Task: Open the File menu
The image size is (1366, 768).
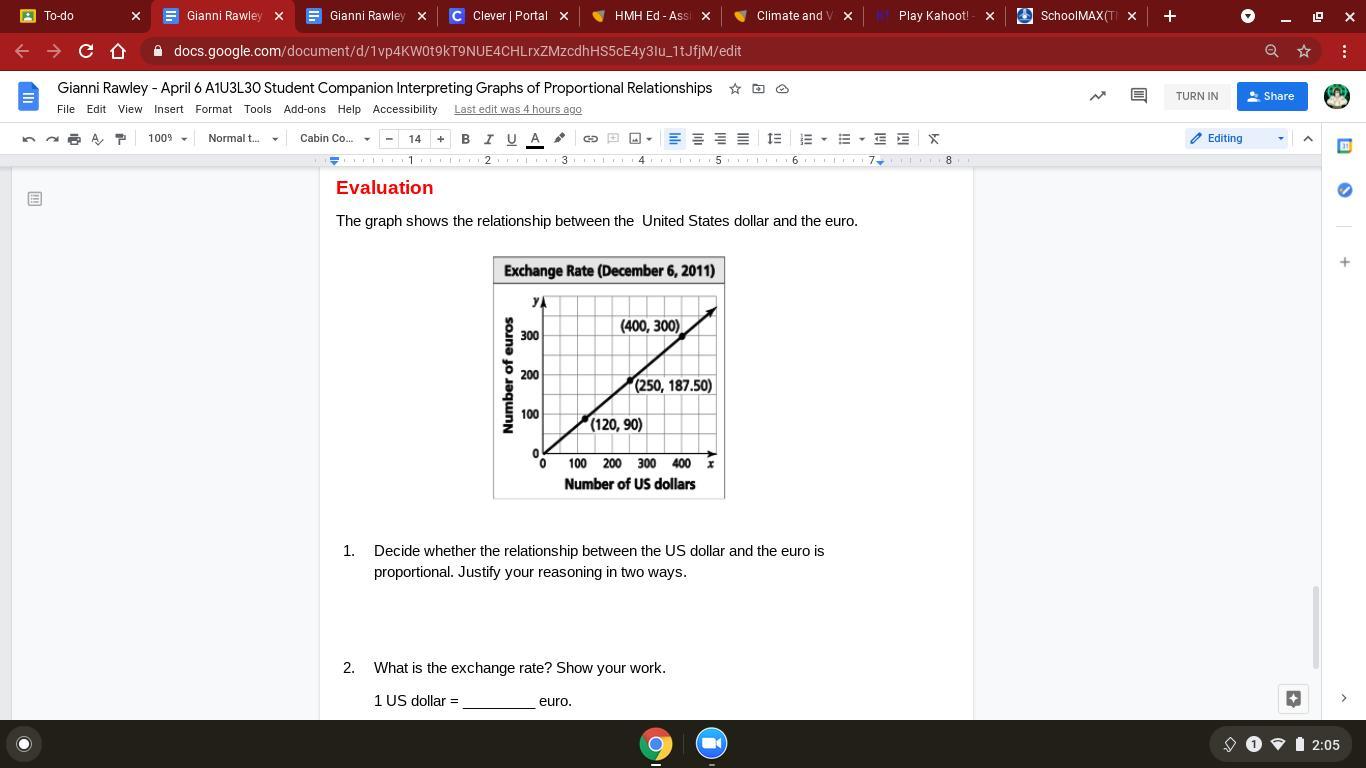Action: coord(66,109)
